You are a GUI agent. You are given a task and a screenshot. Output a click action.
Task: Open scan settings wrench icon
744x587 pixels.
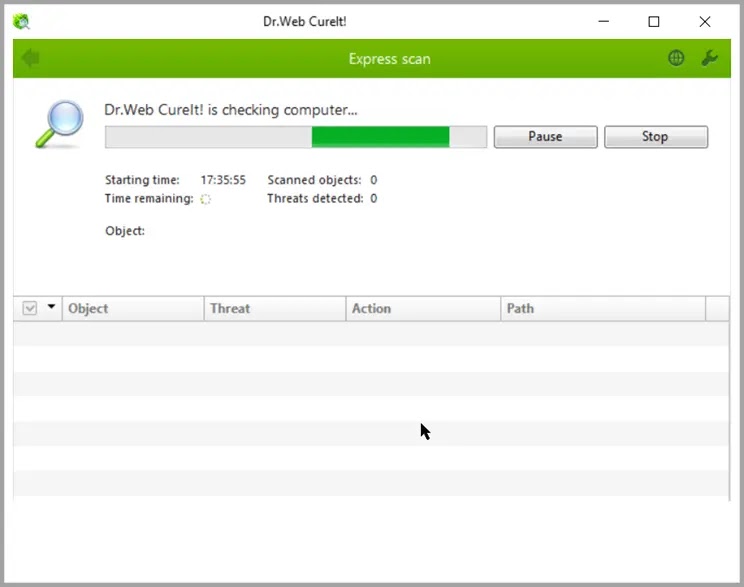pos(709,58)
